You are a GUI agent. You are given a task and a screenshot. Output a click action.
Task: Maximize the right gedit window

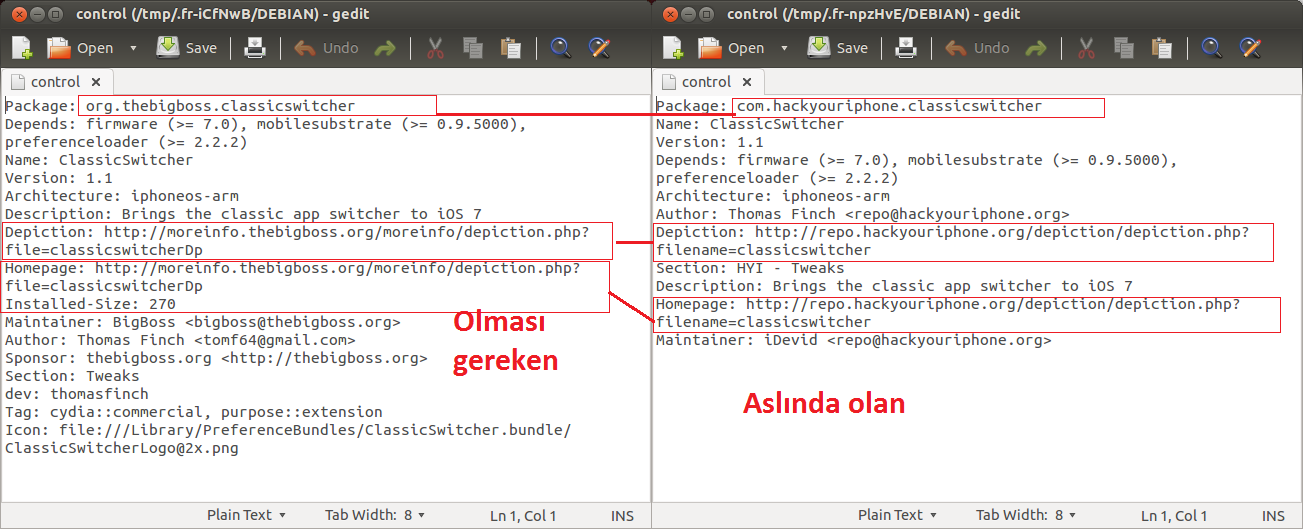tap(704, 14)
